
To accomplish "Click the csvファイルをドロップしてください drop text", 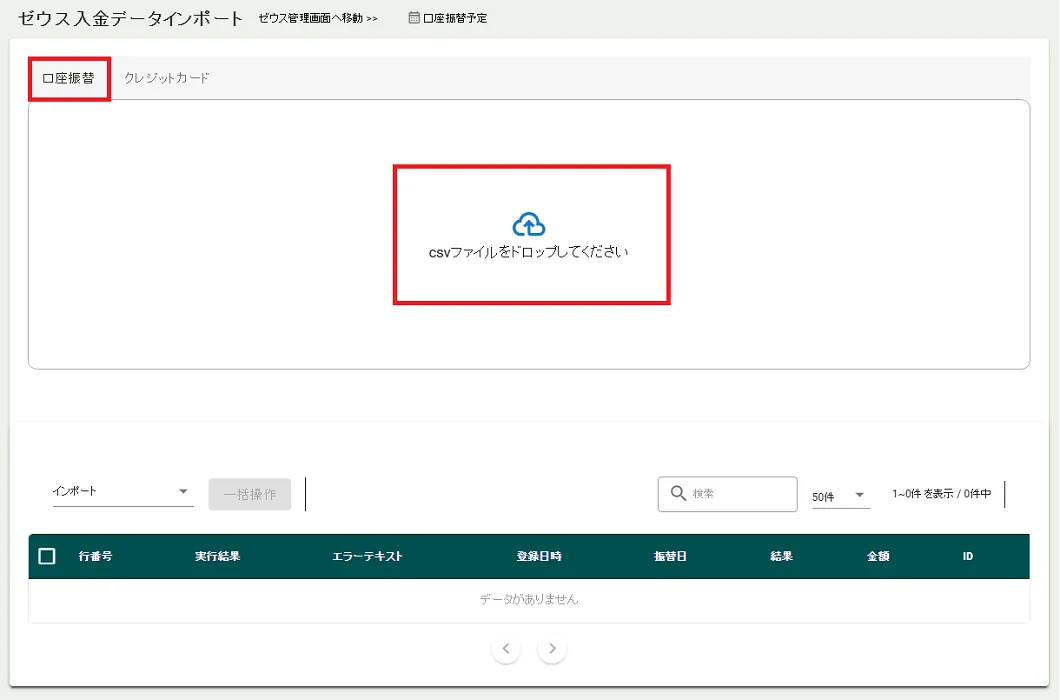I will coord(529,252).
